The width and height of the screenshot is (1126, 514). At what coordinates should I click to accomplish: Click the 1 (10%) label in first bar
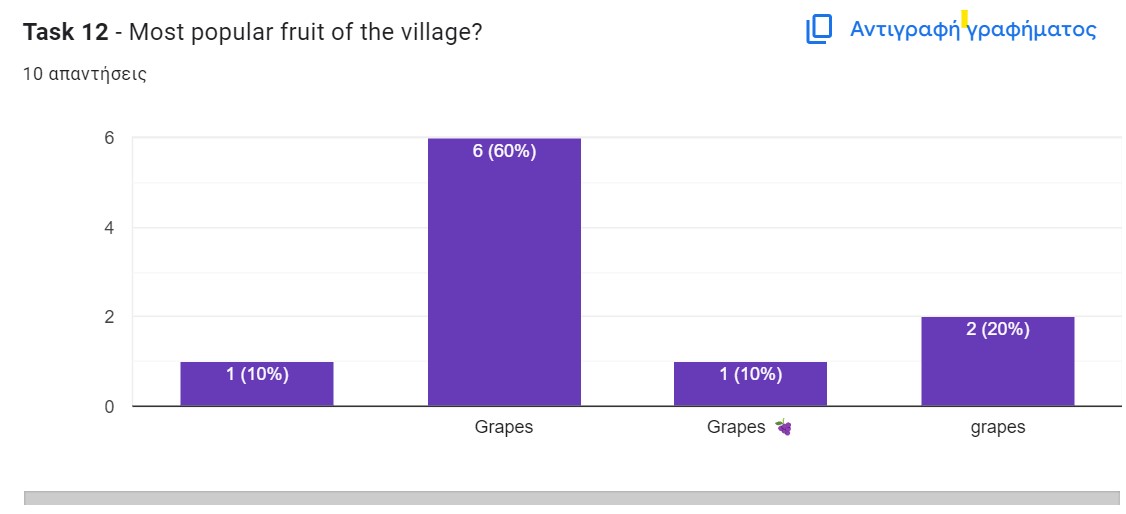click(257, 375)
